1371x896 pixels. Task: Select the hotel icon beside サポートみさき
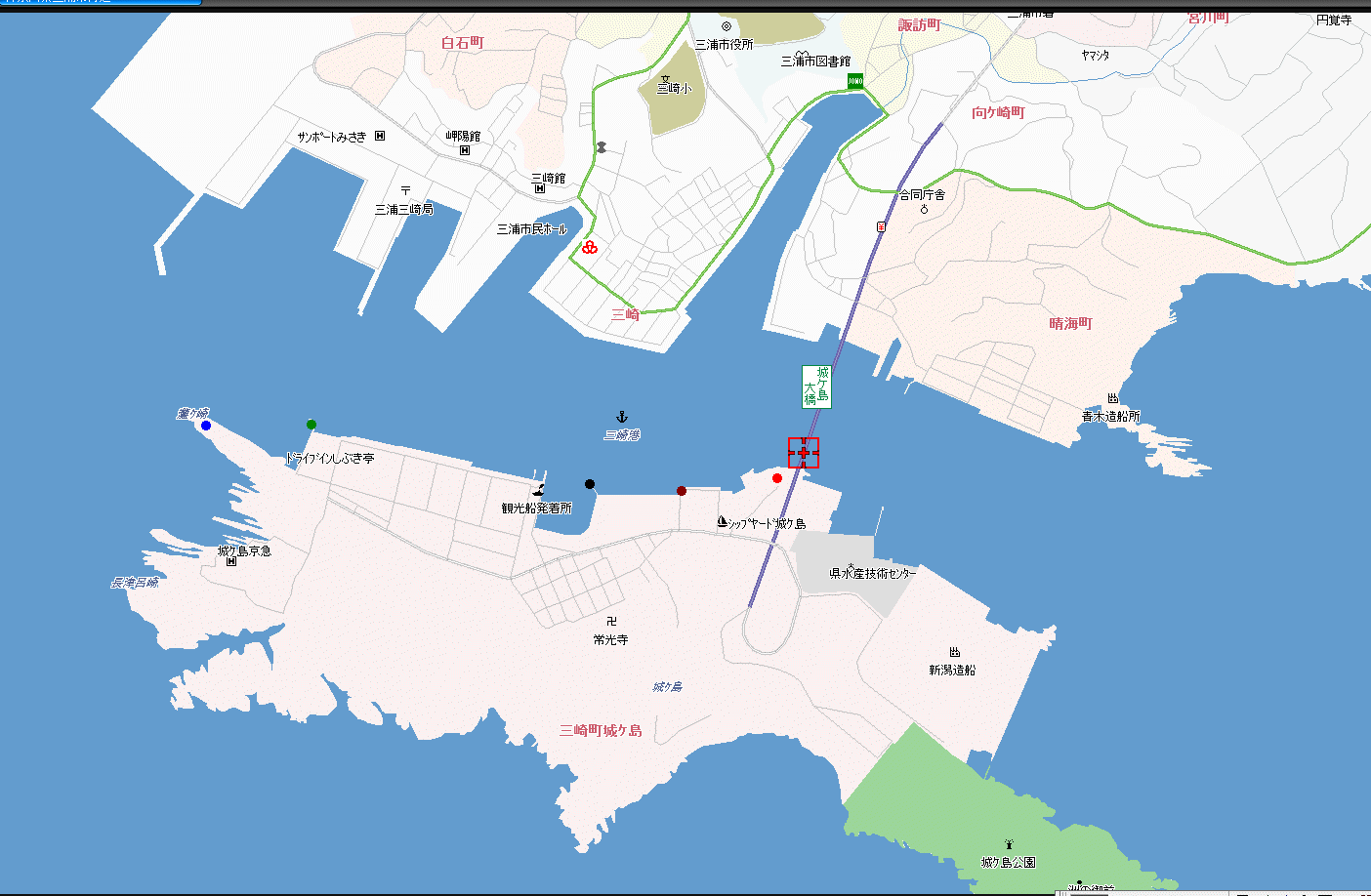pos(380,136)
